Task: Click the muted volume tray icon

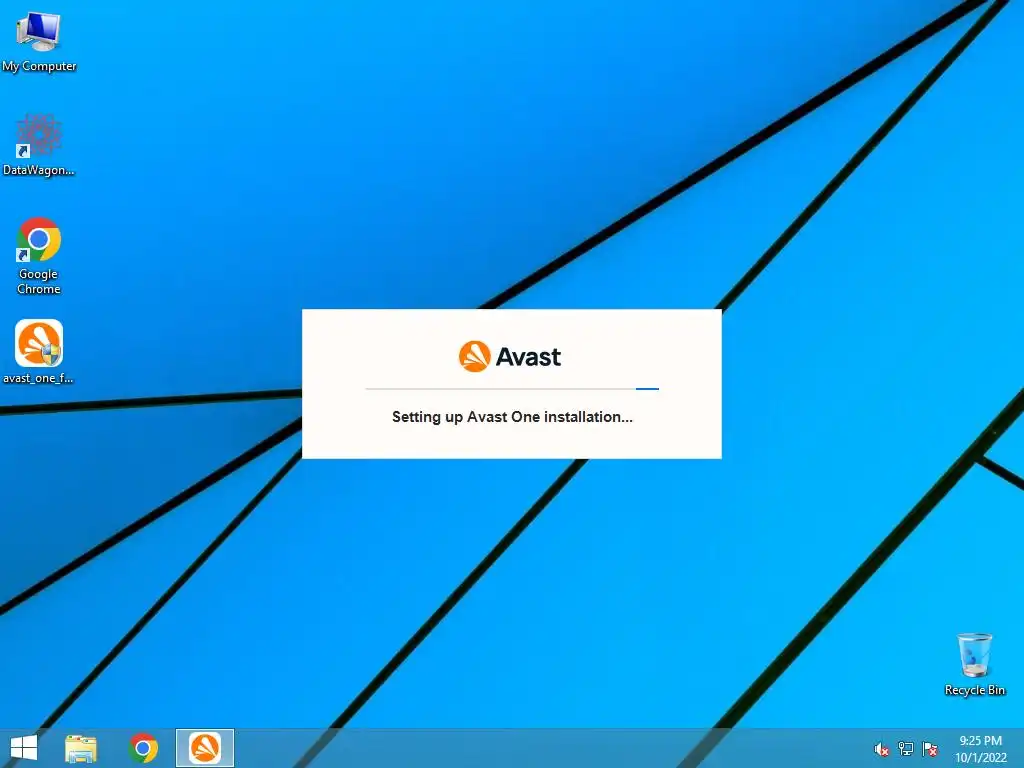Action: 882,749
